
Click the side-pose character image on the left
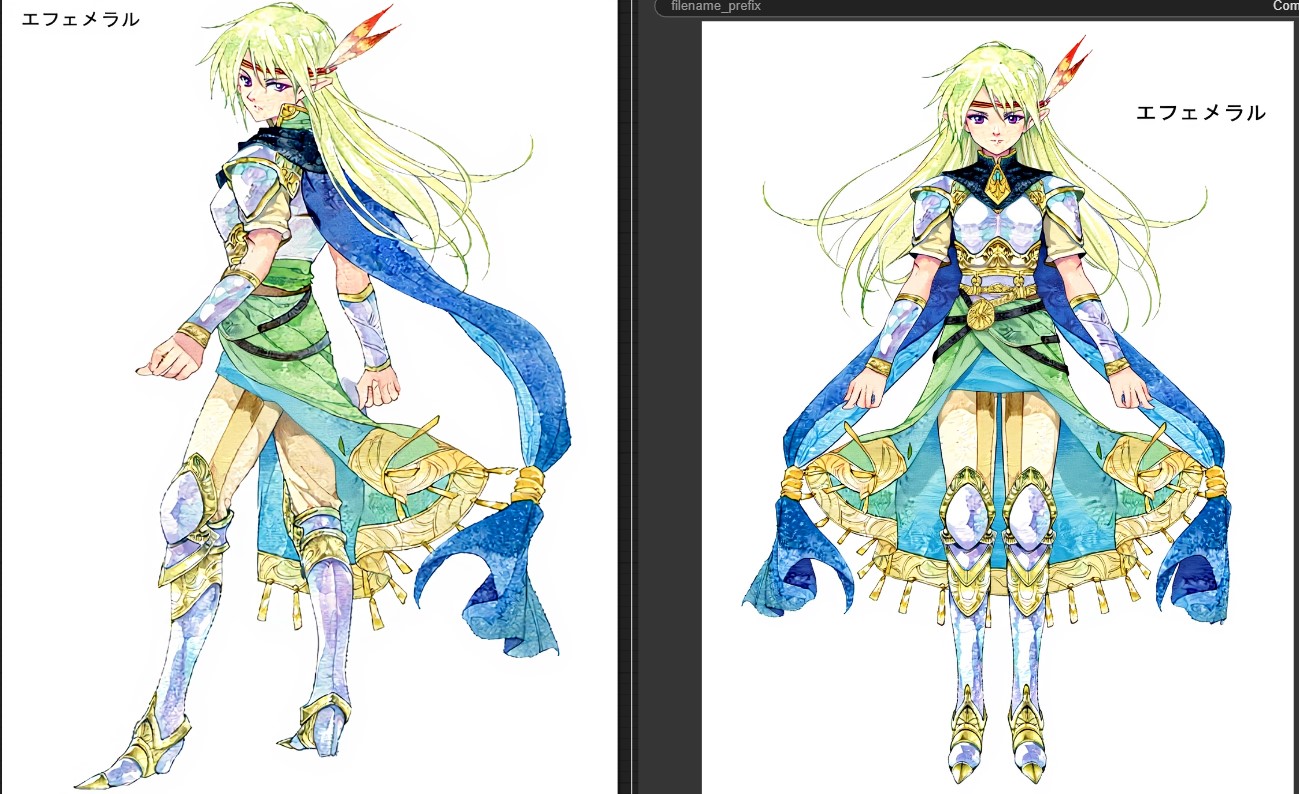[x=308, y=397]
